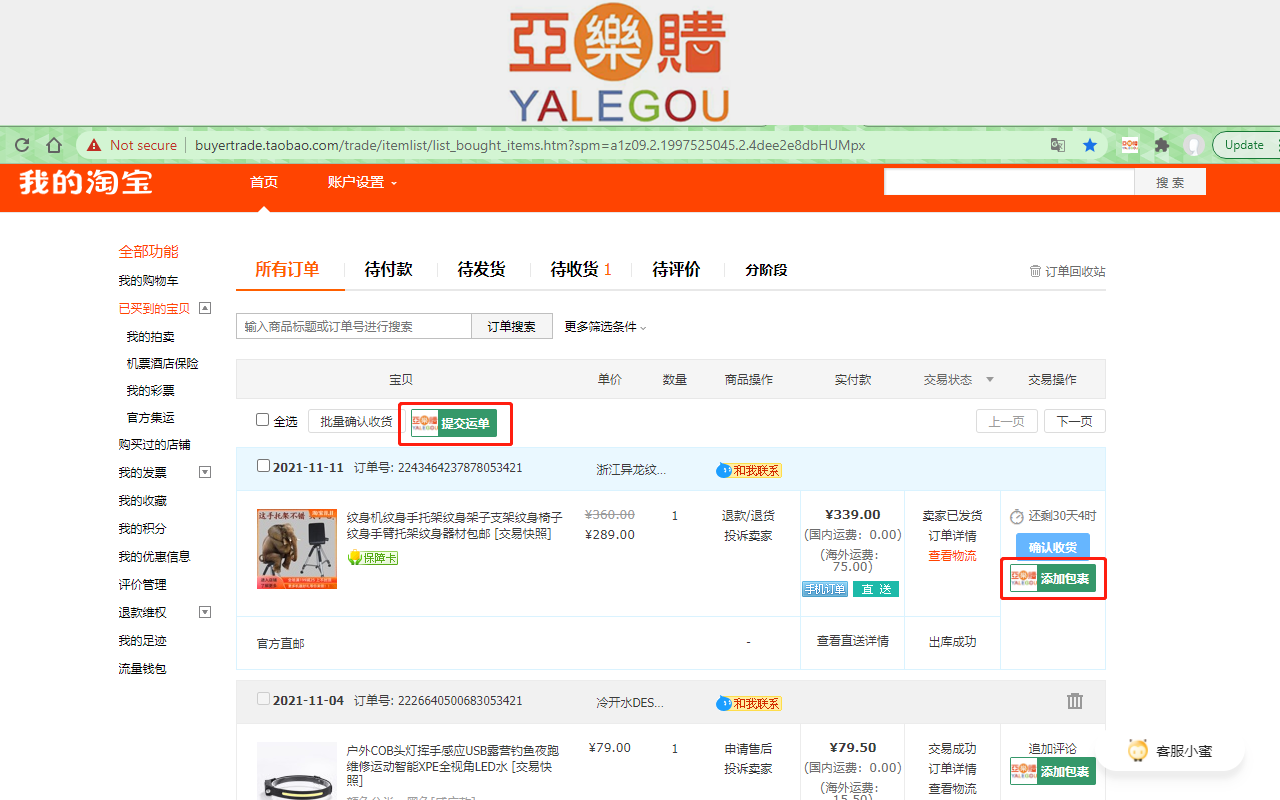Go to the browser home page icon
The width and height of the screenshot is (1280, 800).
(x=54, y=145)
